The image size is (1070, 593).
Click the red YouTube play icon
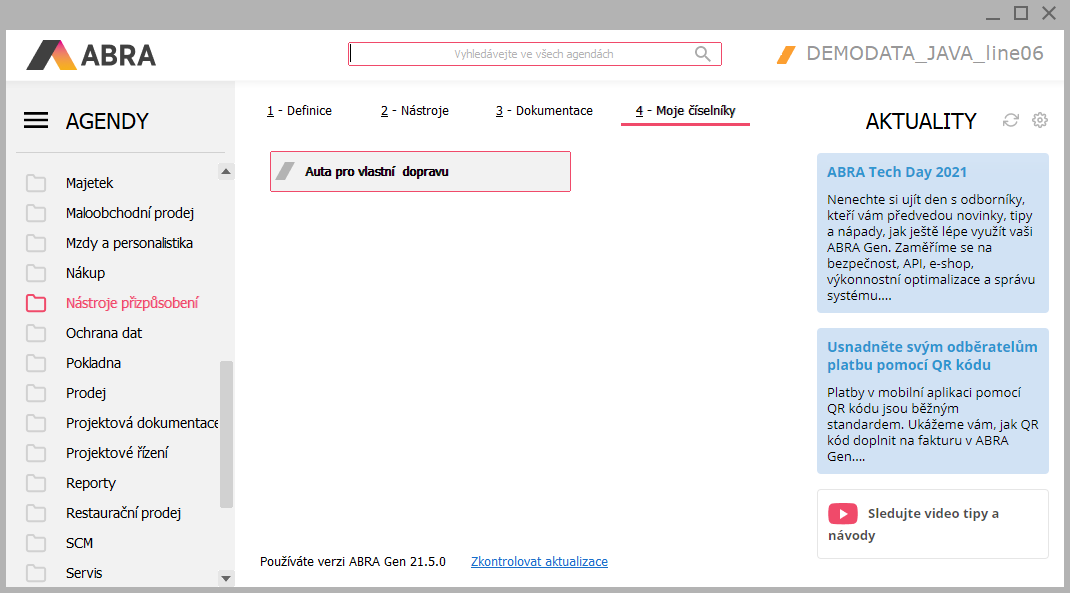point(842,514)
